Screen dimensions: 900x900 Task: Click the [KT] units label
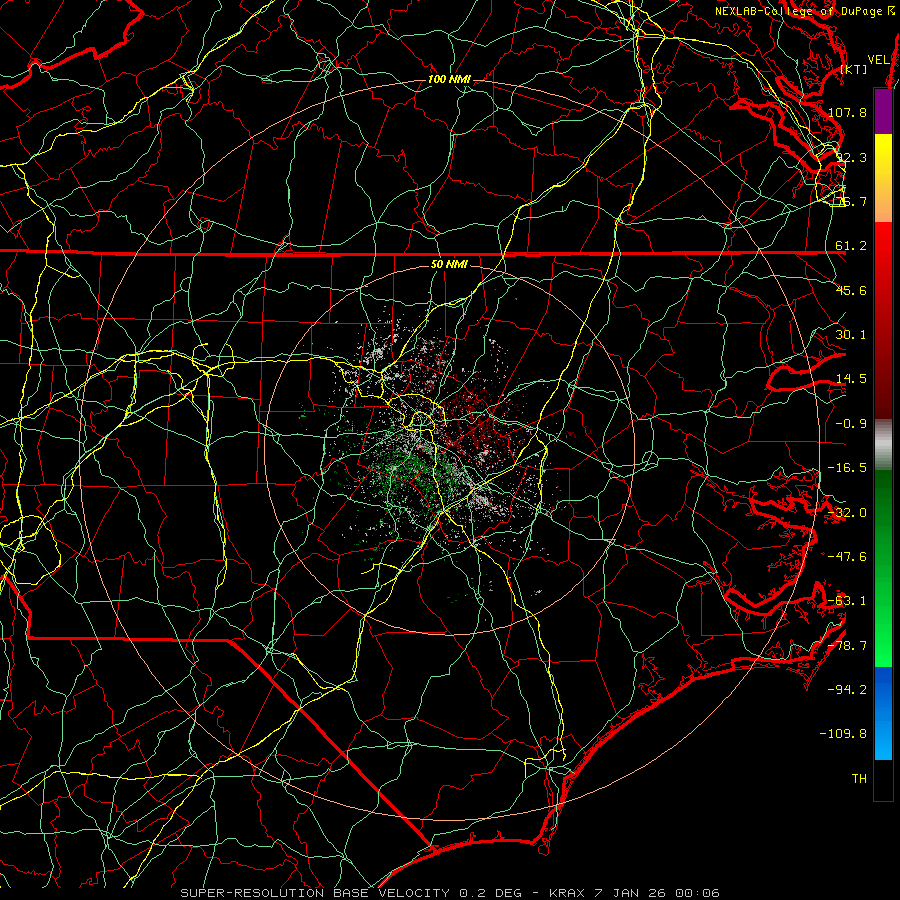[x=854, y=69]
